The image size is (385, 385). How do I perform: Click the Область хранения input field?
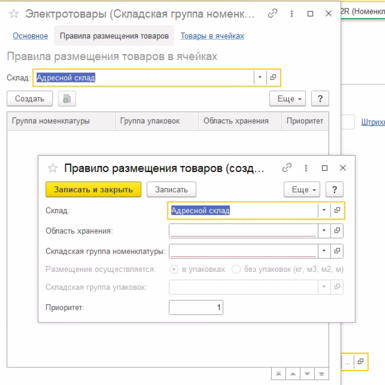click(243, 231)
